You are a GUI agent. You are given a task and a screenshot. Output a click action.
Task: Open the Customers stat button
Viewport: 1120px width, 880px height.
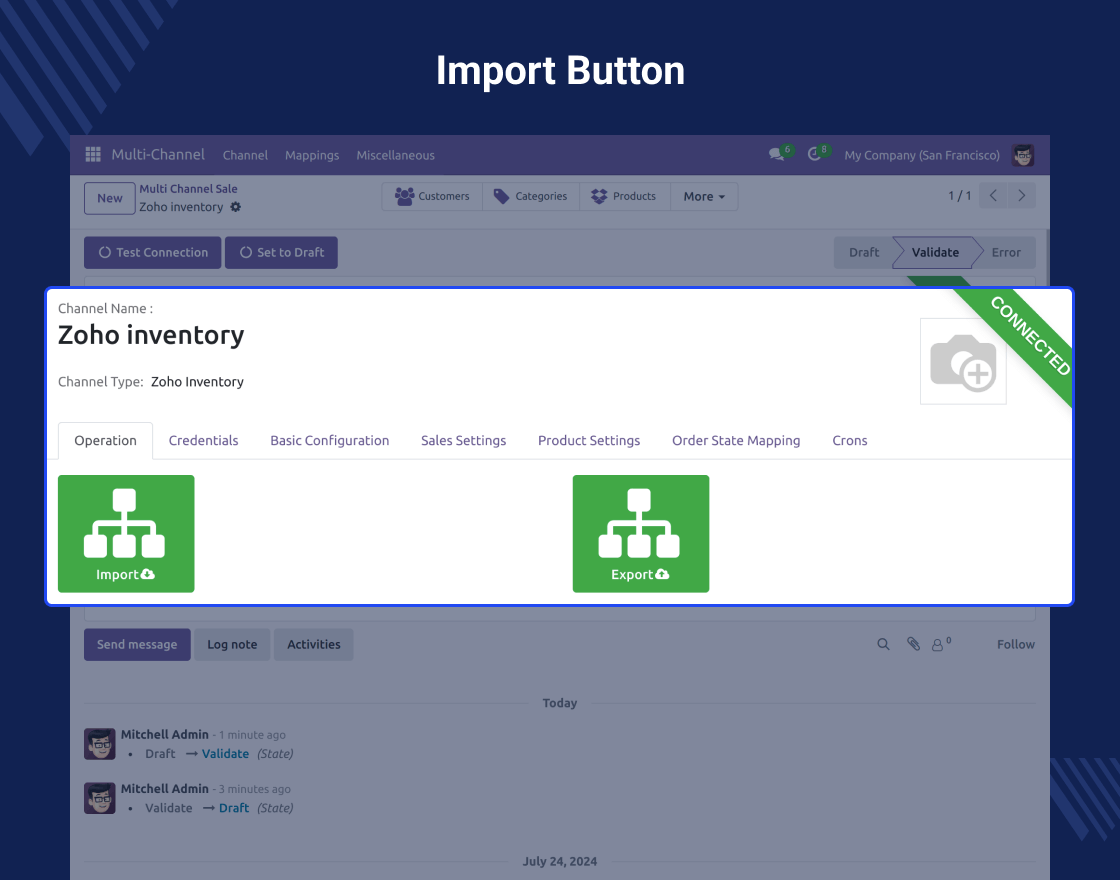click(x=432, y=196)
